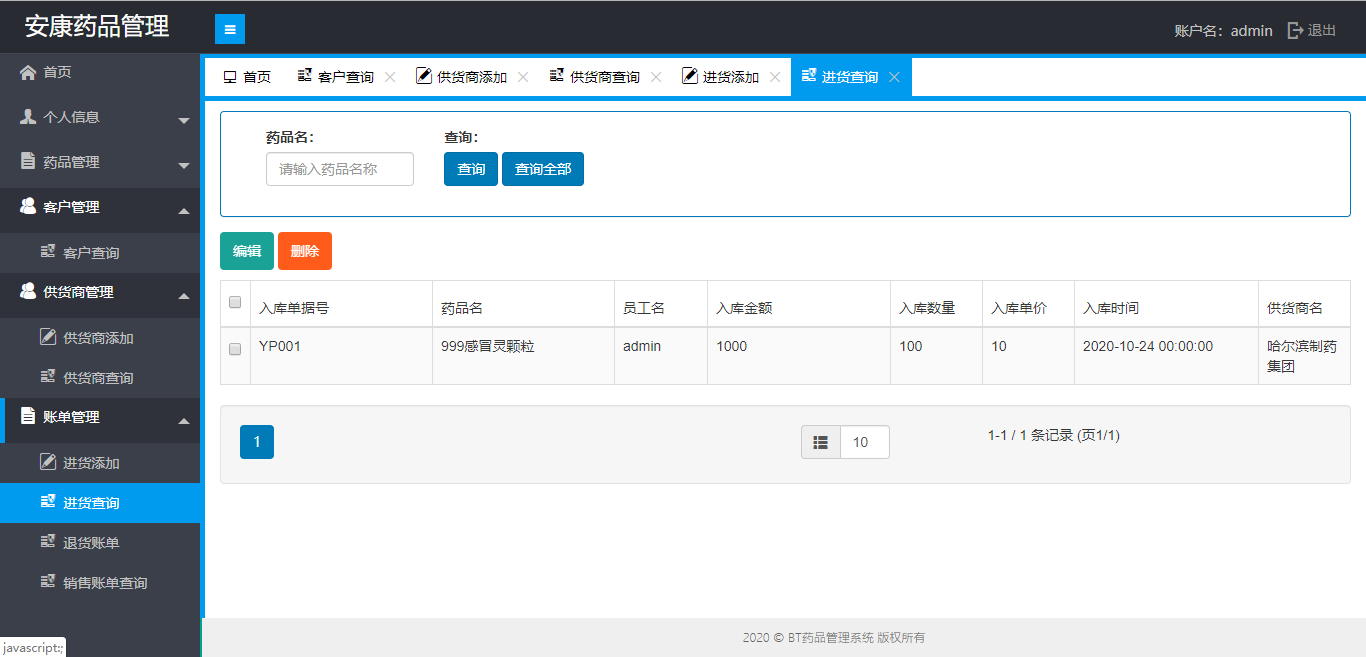Switch to the 供货商查询 tab
This screenshot has height=657, width=1366.
pos(604,77)
